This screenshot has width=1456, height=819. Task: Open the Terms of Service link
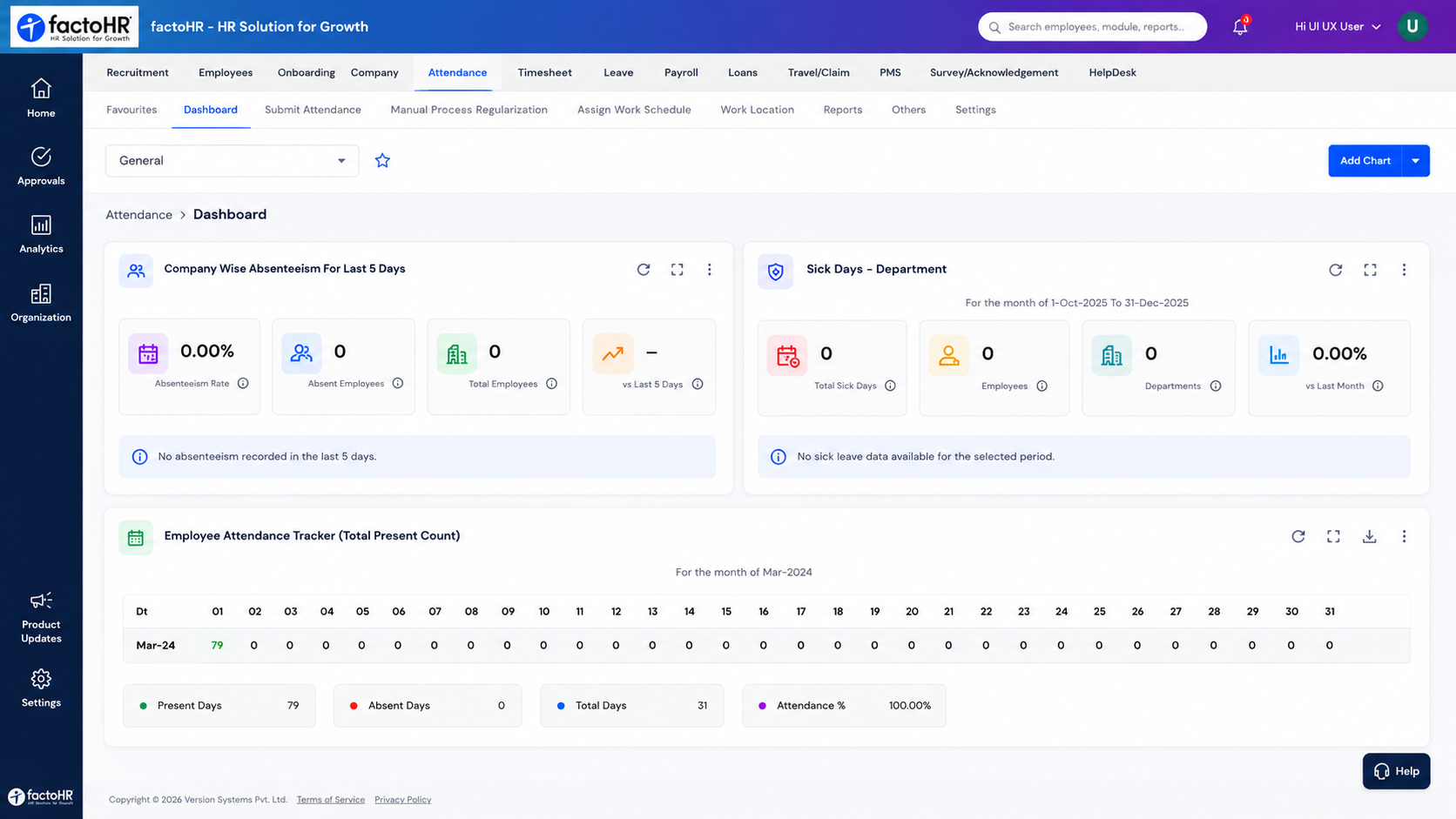pos(331,800)
